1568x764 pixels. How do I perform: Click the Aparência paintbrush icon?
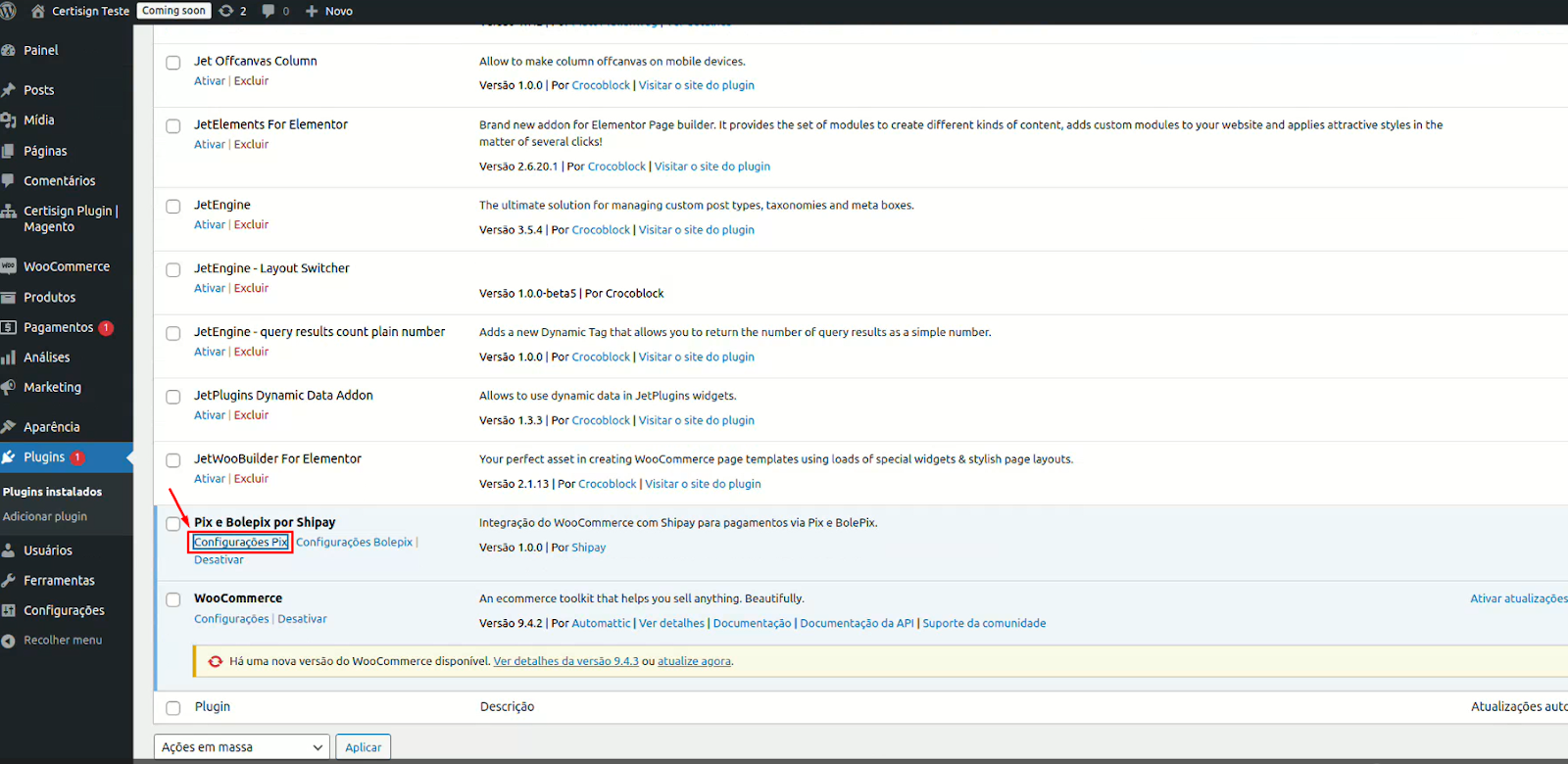8,427
